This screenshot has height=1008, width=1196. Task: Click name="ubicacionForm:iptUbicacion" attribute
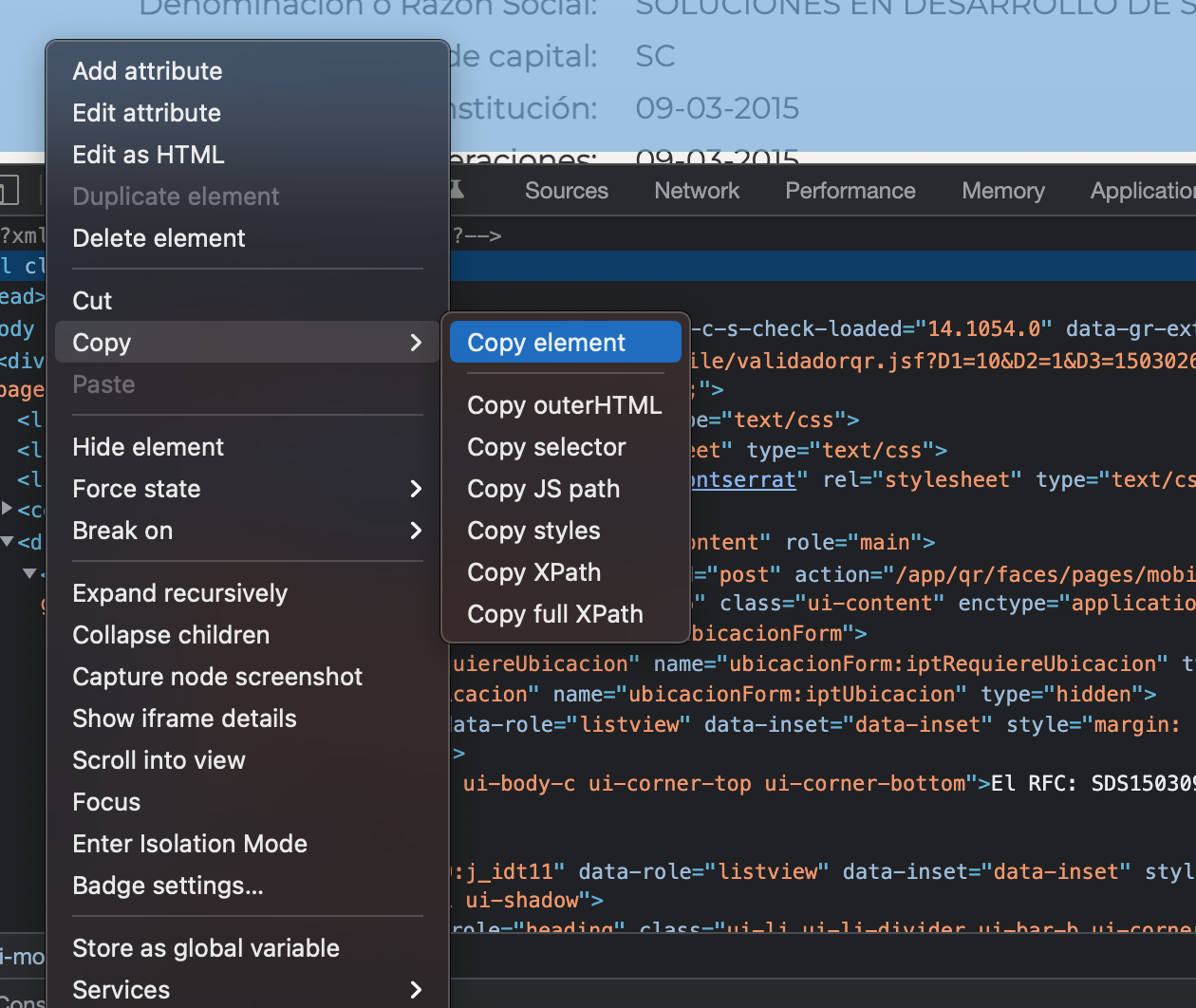coord(760,695)
